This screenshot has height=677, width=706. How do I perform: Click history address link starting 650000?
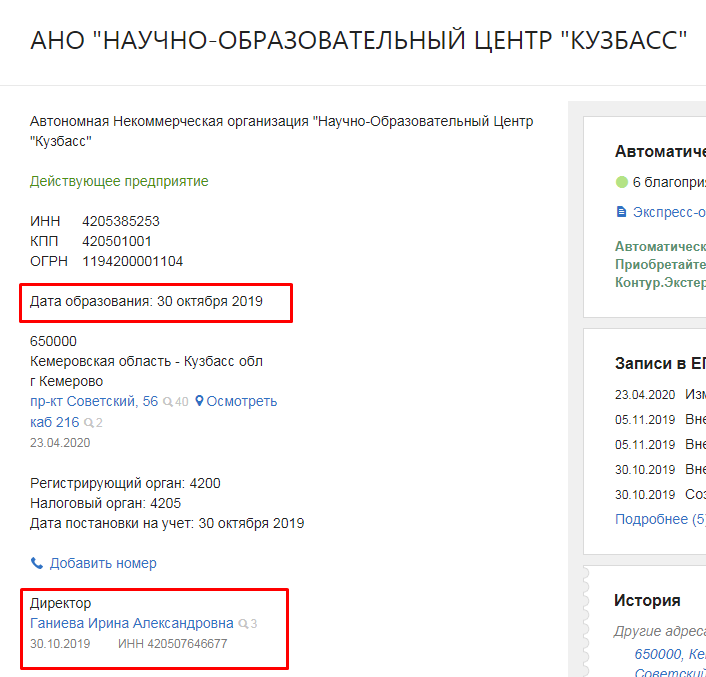(x=670, y=654)
